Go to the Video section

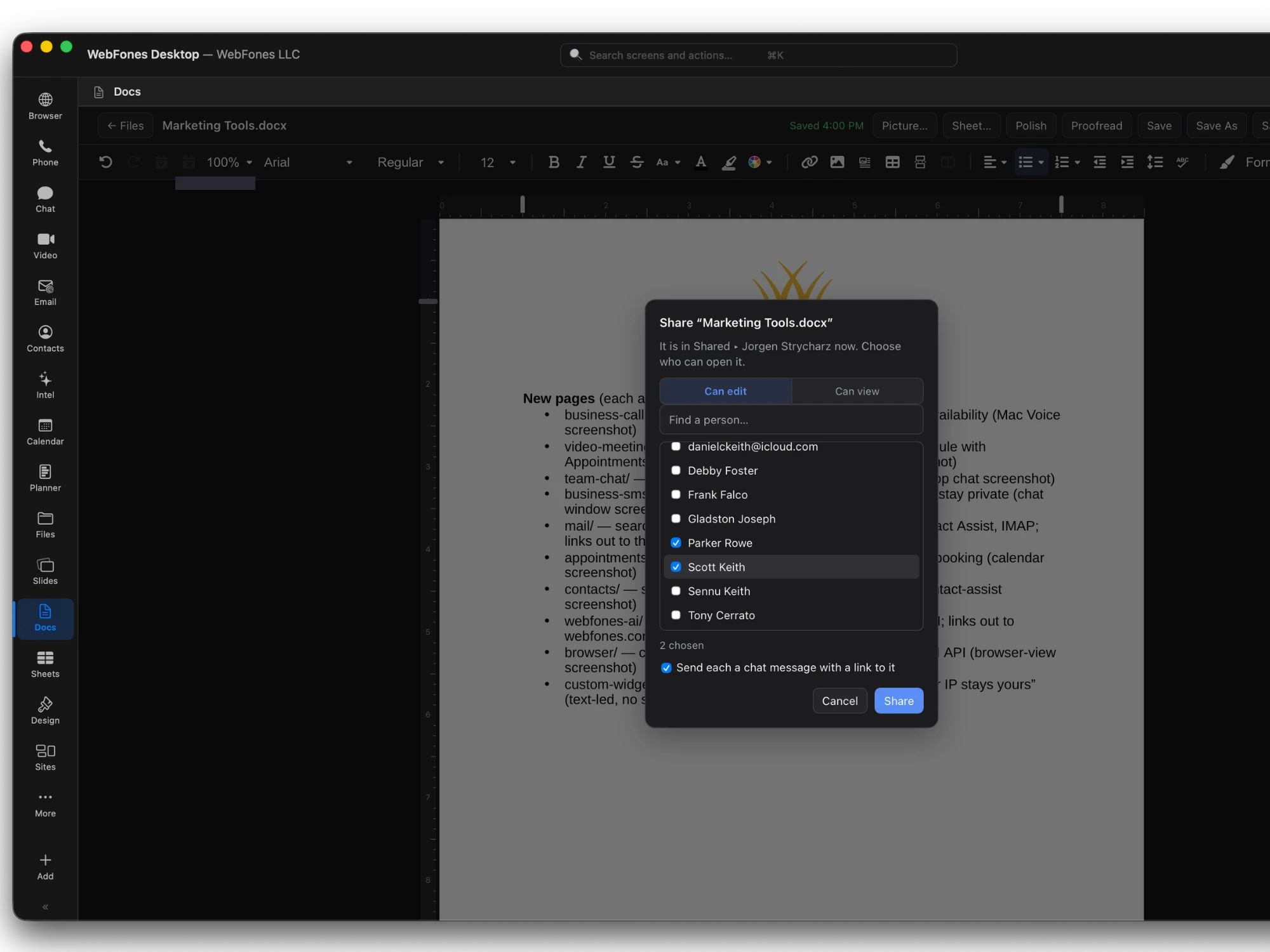tap(45, 246)
